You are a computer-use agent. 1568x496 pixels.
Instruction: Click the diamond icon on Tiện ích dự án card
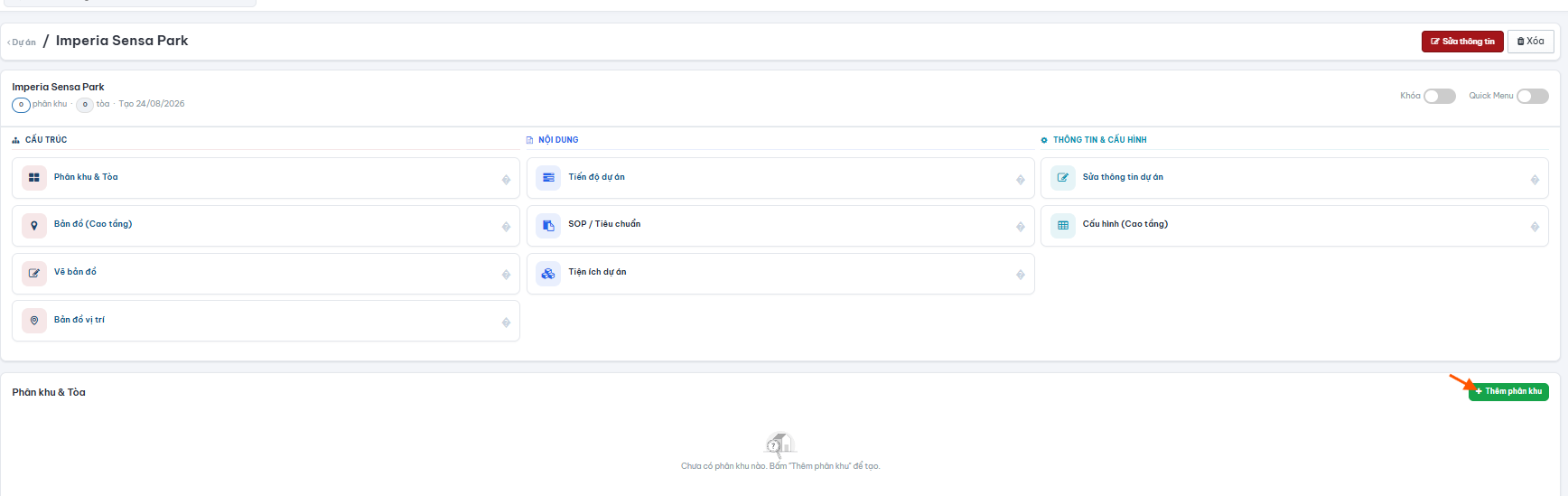click(1021, 275)
